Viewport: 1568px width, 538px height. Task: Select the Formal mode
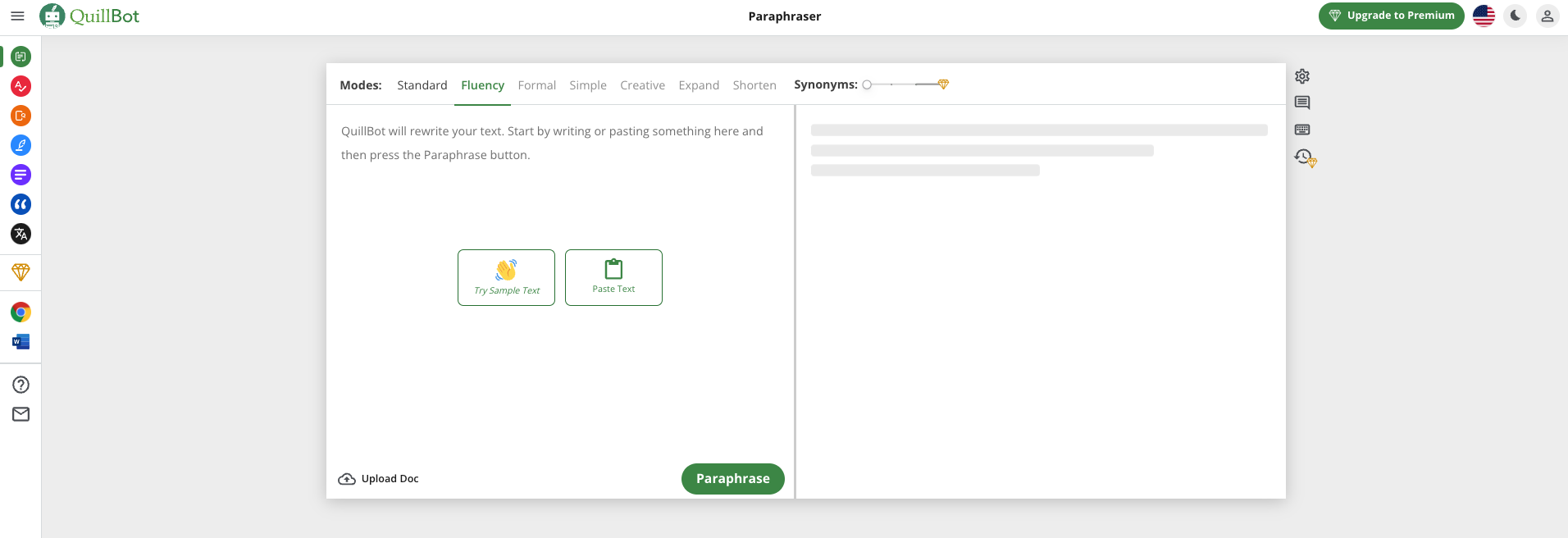point(537,85)
